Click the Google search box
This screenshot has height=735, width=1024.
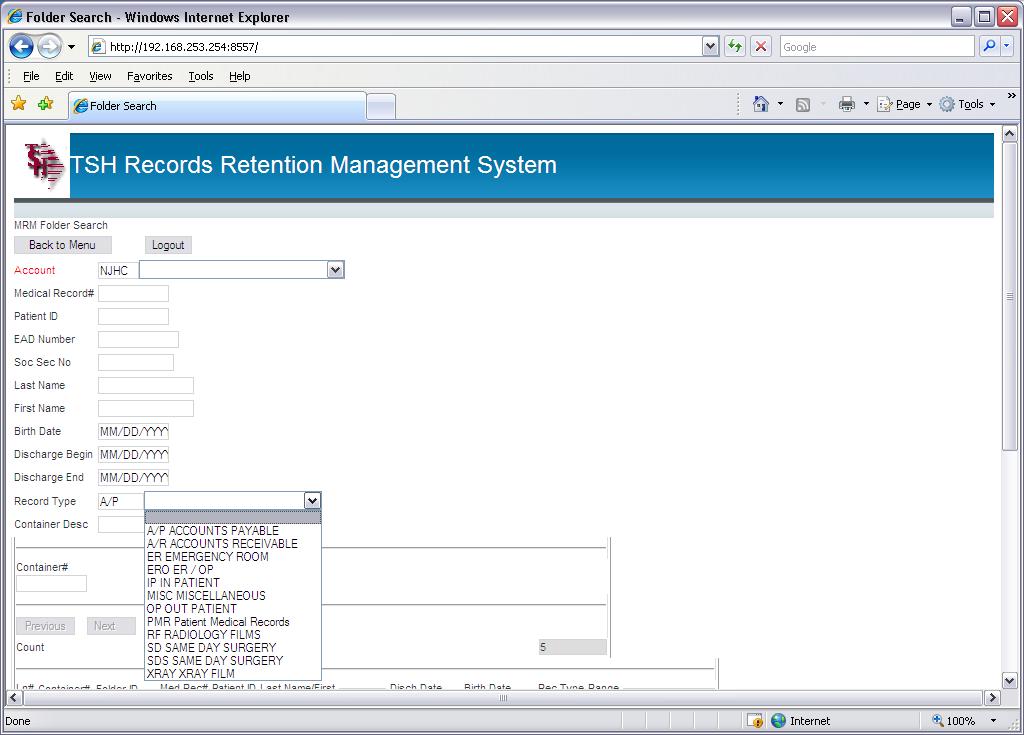pyautogui.click(x=876, y=46)
